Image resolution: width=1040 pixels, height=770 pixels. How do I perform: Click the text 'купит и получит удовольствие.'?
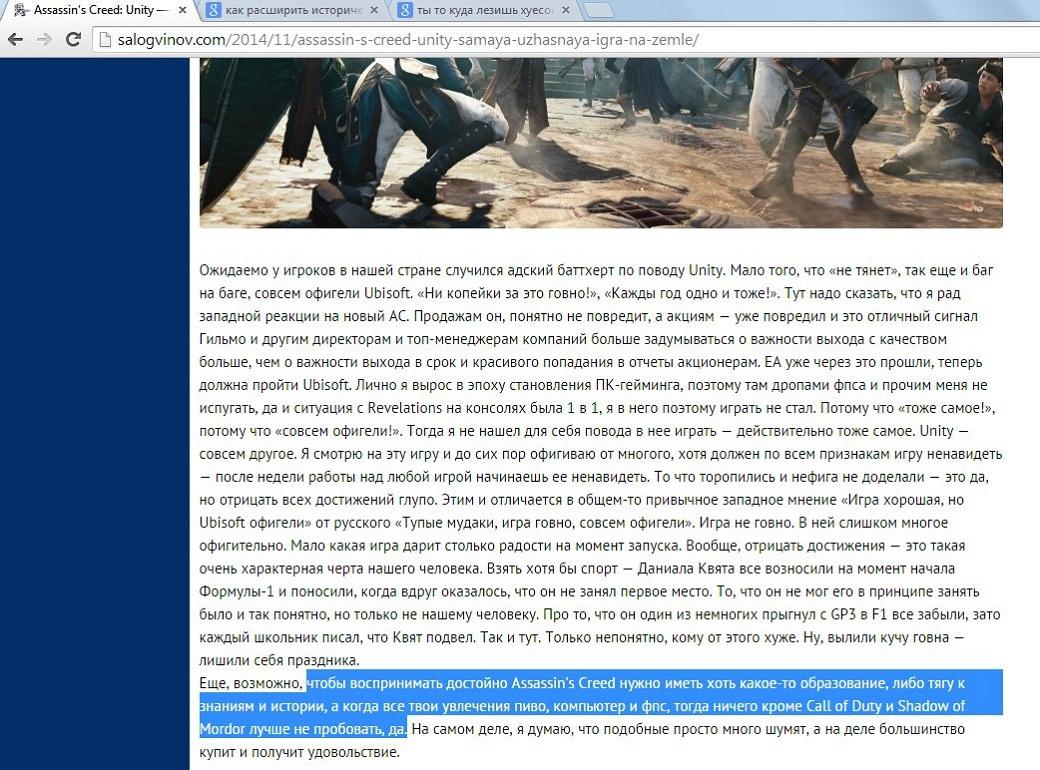(x=300, y=752)
